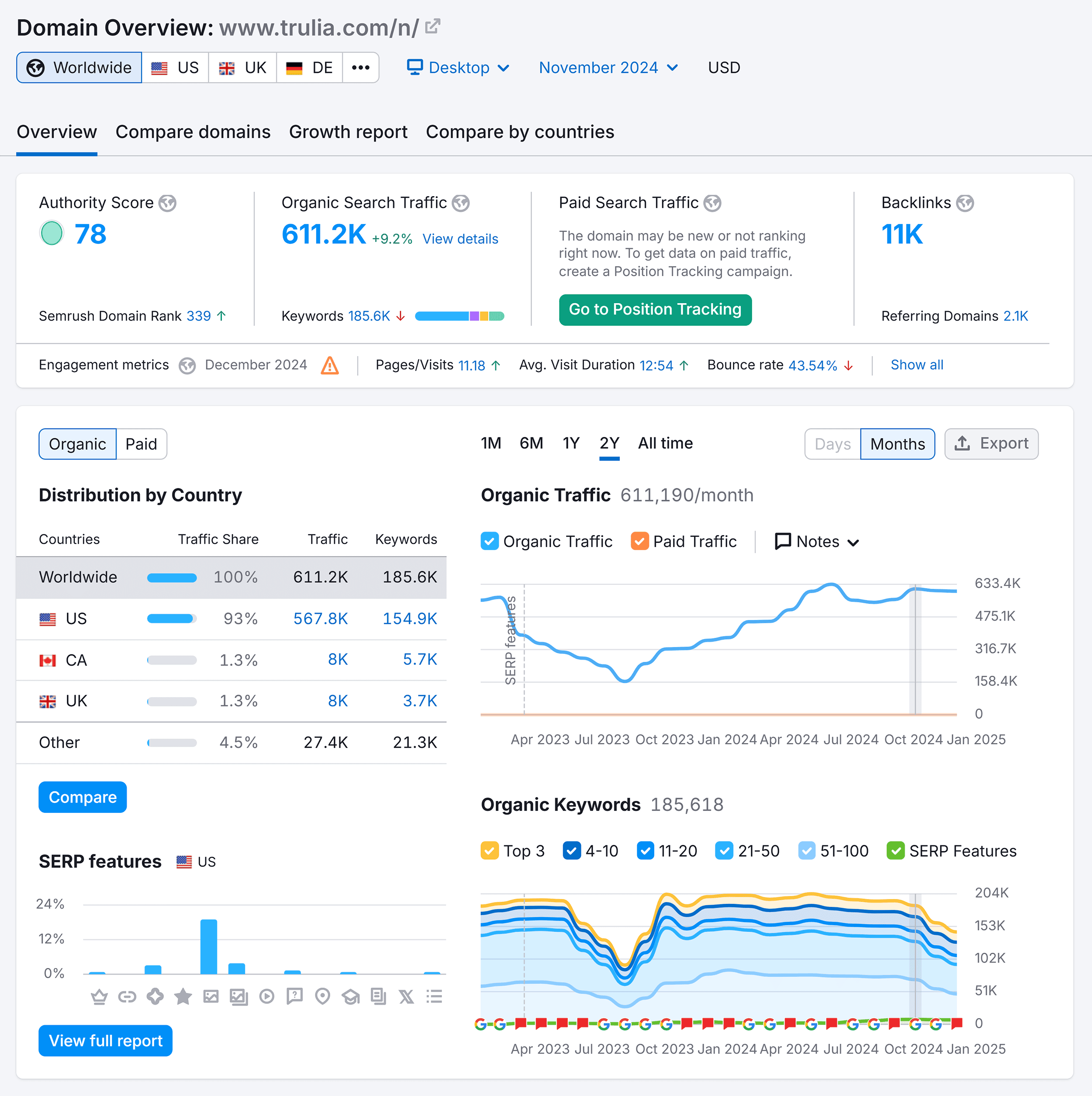Switch to the Compare domains tab
1092x1096 pixels.
tap(193, 131)
